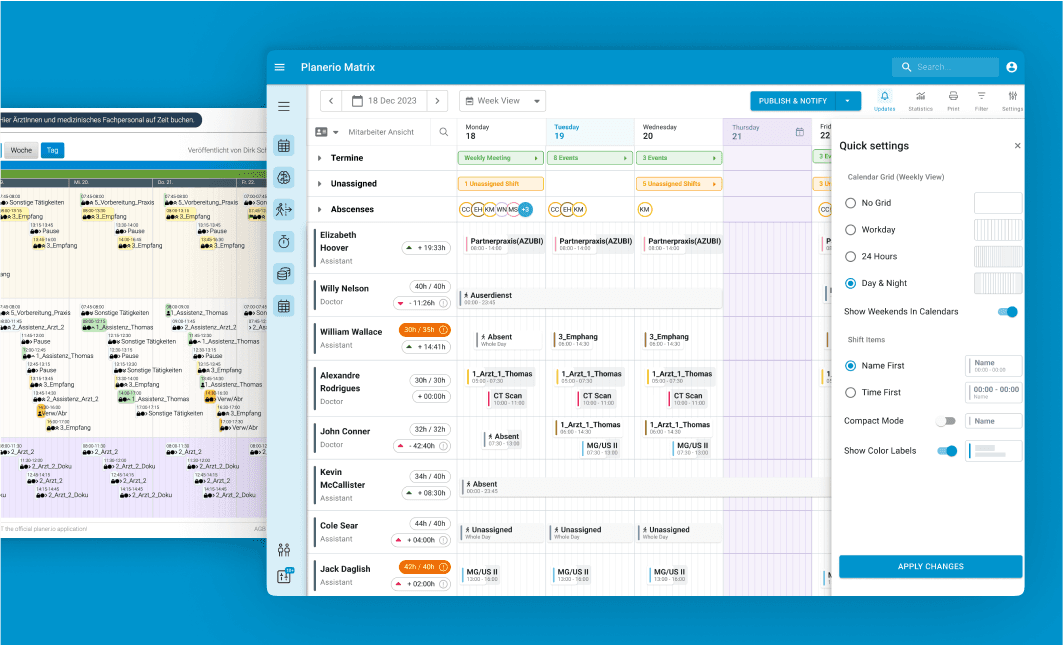The width and height of the screenshot is (1063, 645).
Task: Open the grid table sidebar icon below coins
Action: click(284, 306)
